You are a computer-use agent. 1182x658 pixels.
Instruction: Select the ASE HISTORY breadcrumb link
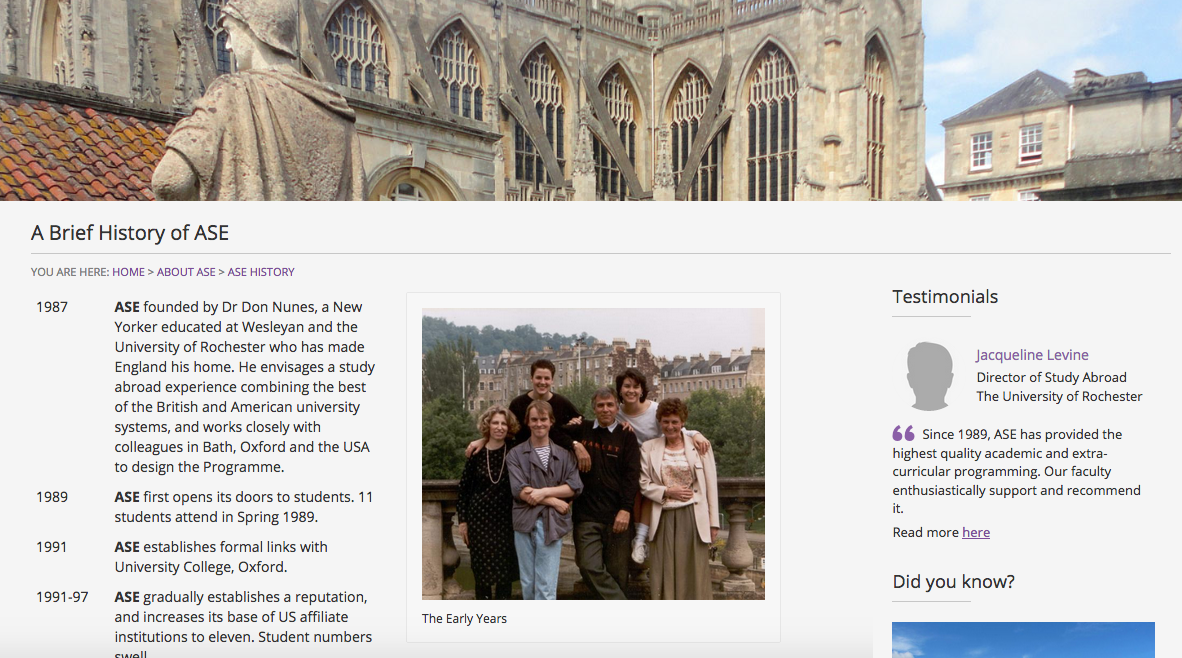coord(261,272)
